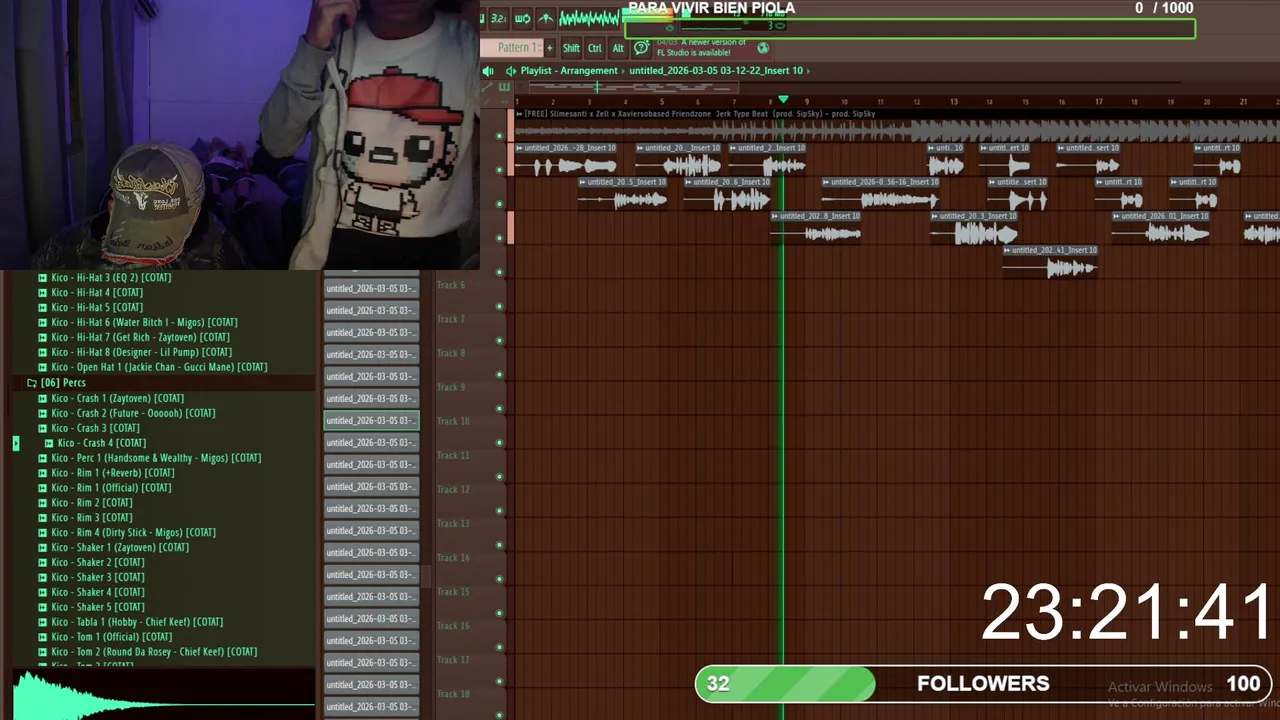Click sample icon of Kico - Rim 3
The height and width of the screenshot is (720, 1280).
[x=42, y=518]
